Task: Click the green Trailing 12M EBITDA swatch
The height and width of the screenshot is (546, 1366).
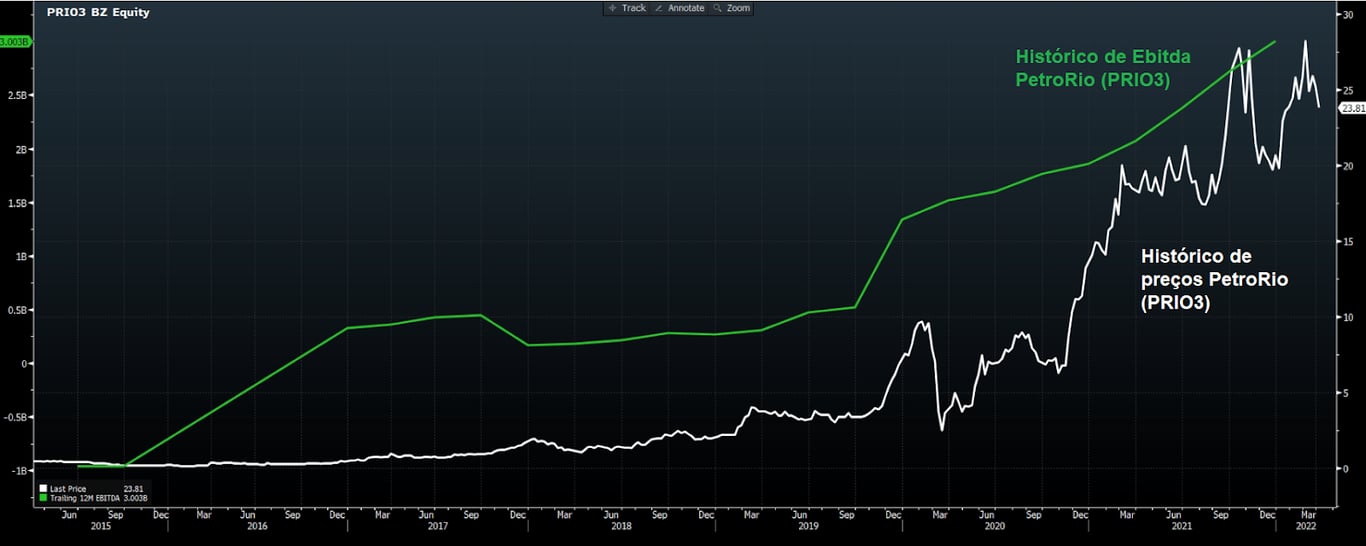Action: [42, 497]
